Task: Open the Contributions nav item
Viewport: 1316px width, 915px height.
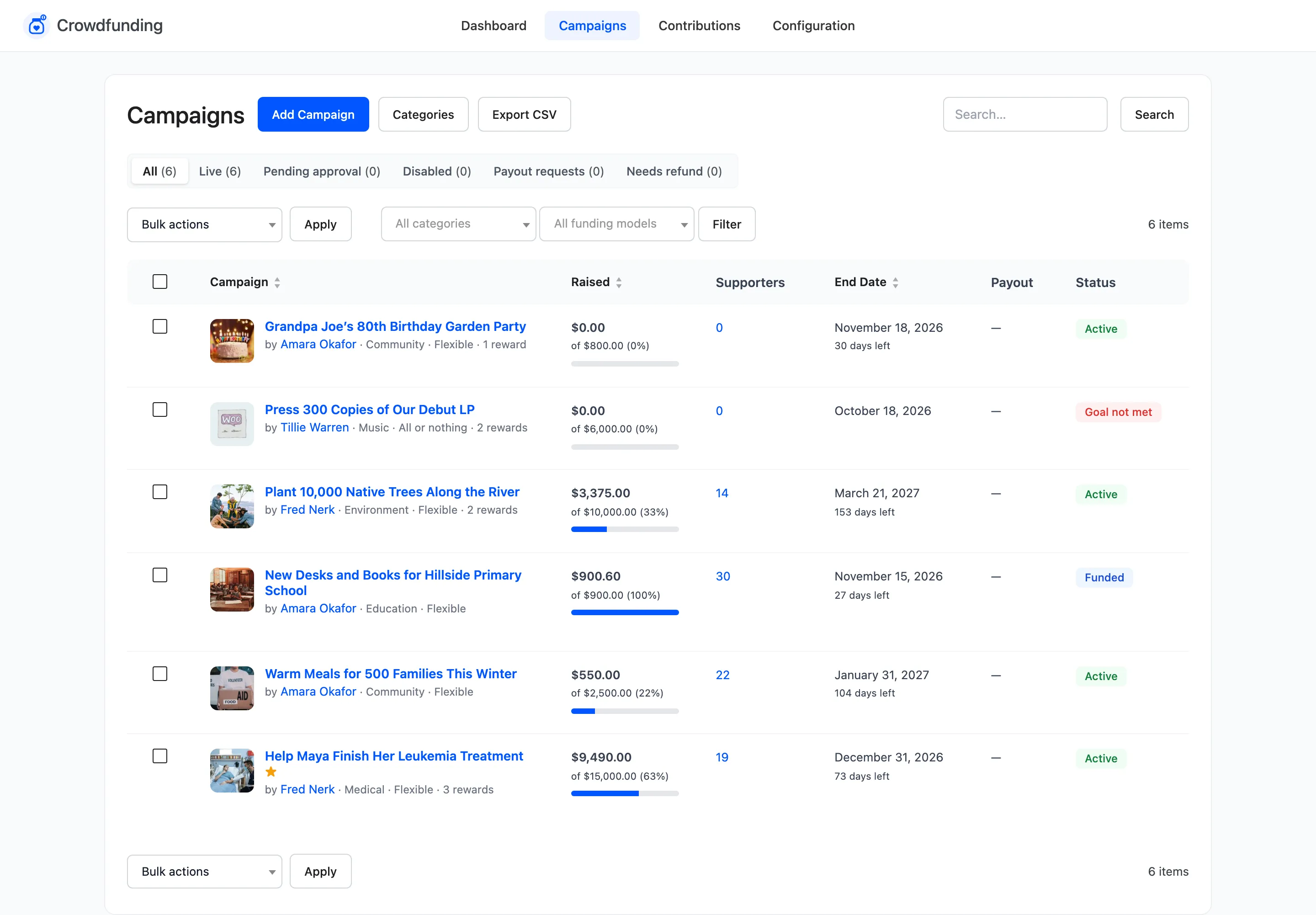Action: tap(699, 26)
